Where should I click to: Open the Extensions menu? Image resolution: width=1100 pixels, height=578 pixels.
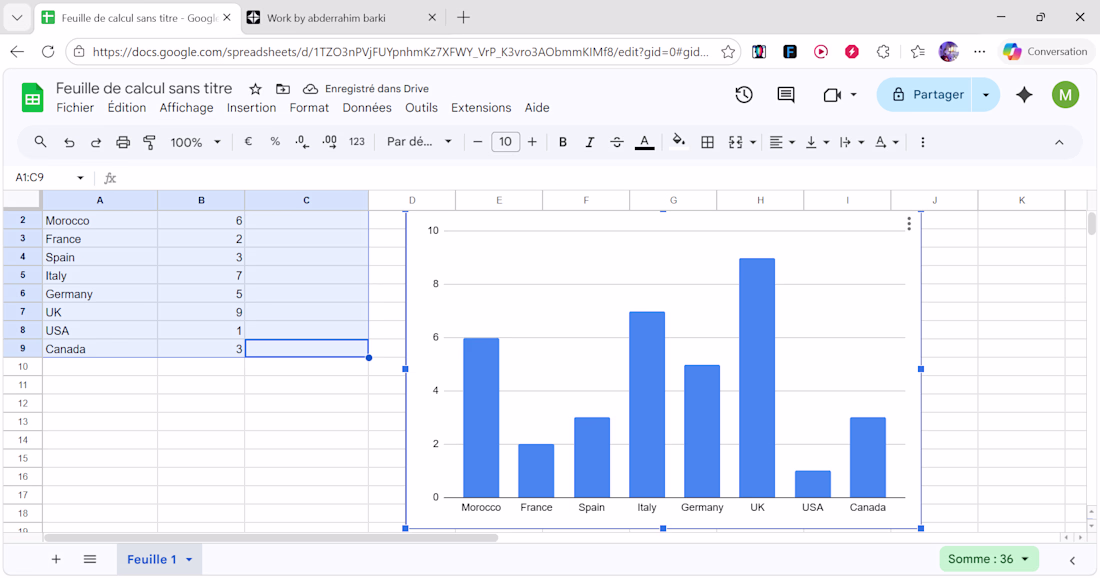pos(481,107)
